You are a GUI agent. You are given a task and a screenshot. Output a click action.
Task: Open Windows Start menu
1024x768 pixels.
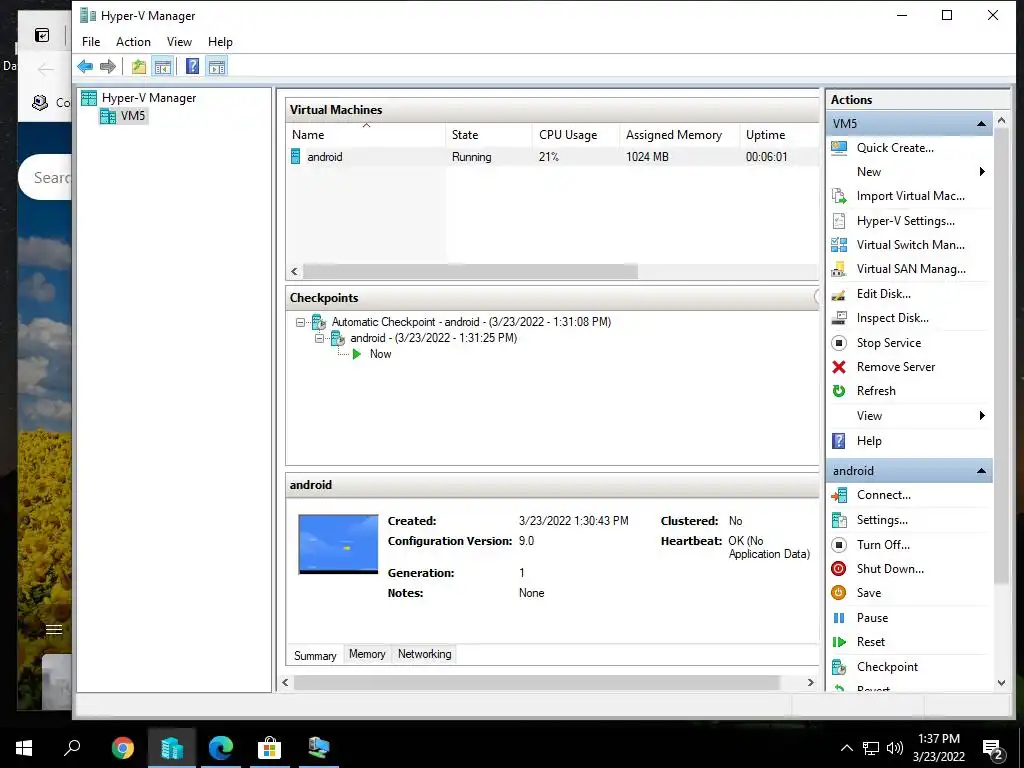[24, 748]
